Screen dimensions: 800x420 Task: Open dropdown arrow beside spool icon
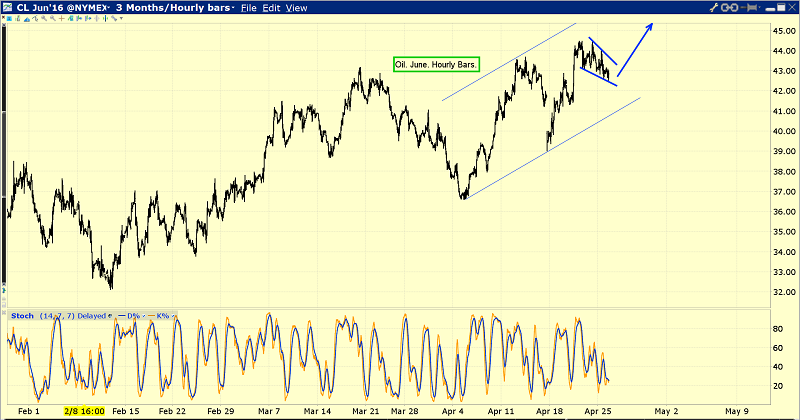[x=760, y=7]
